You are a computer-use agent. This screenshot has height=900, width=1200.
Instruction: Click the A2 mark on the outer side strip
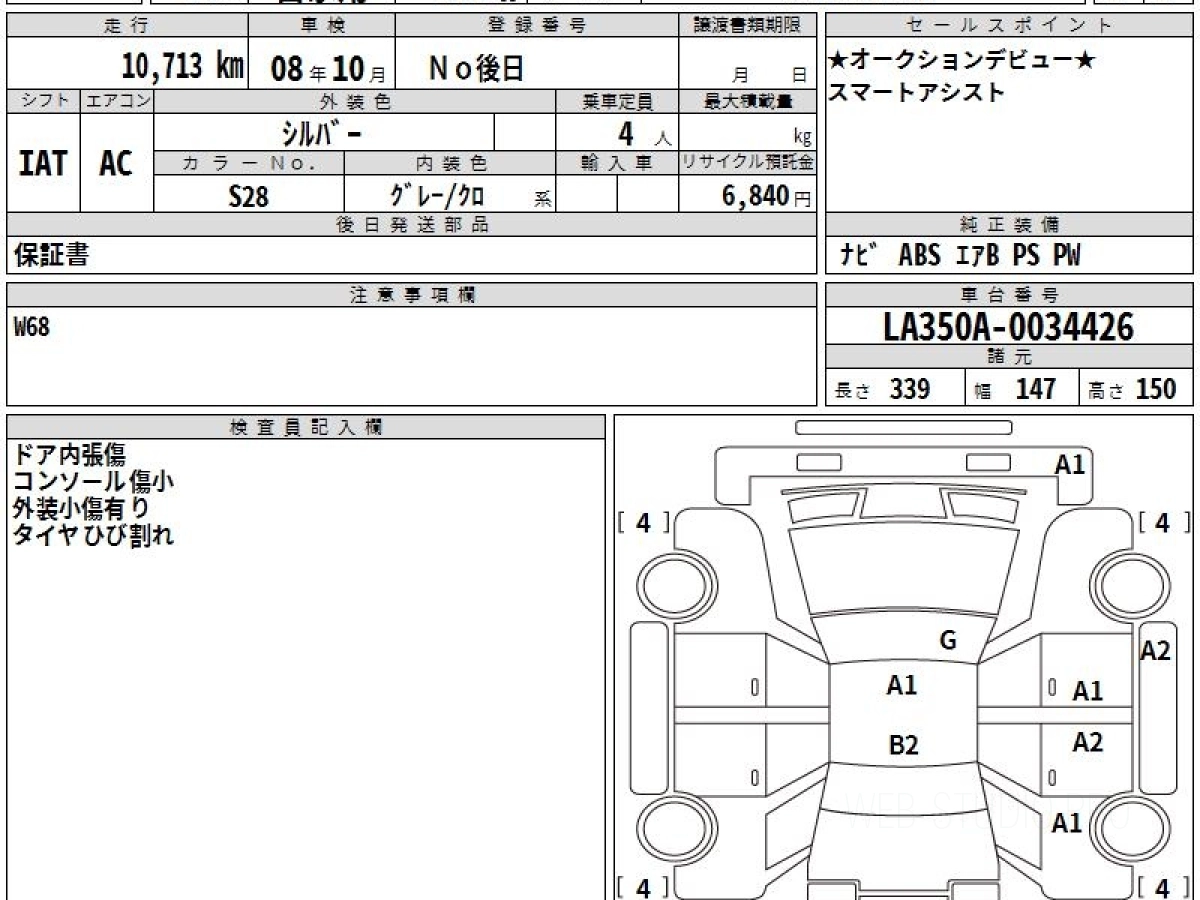1156,651
